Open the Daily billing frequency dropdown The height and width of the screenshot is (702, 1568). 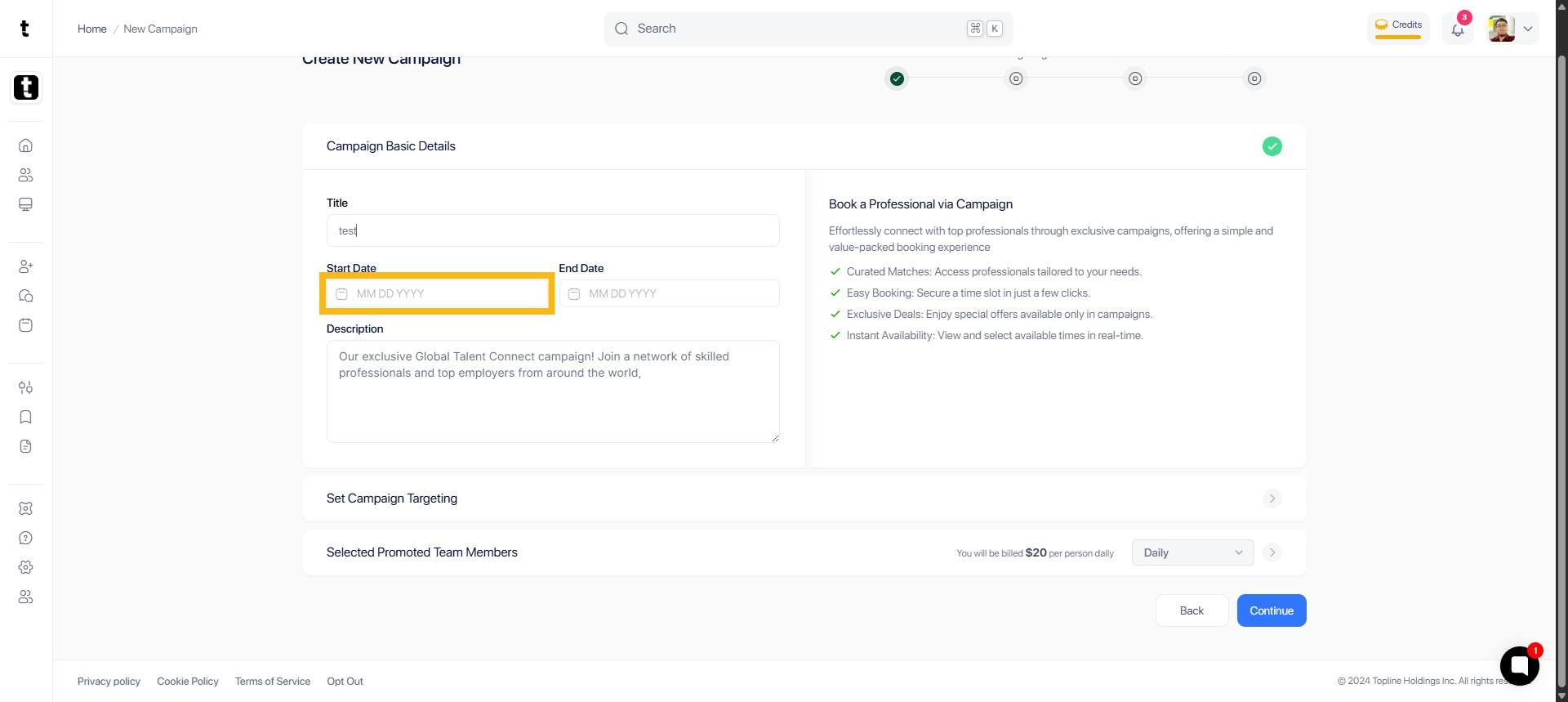[1192, 552]
